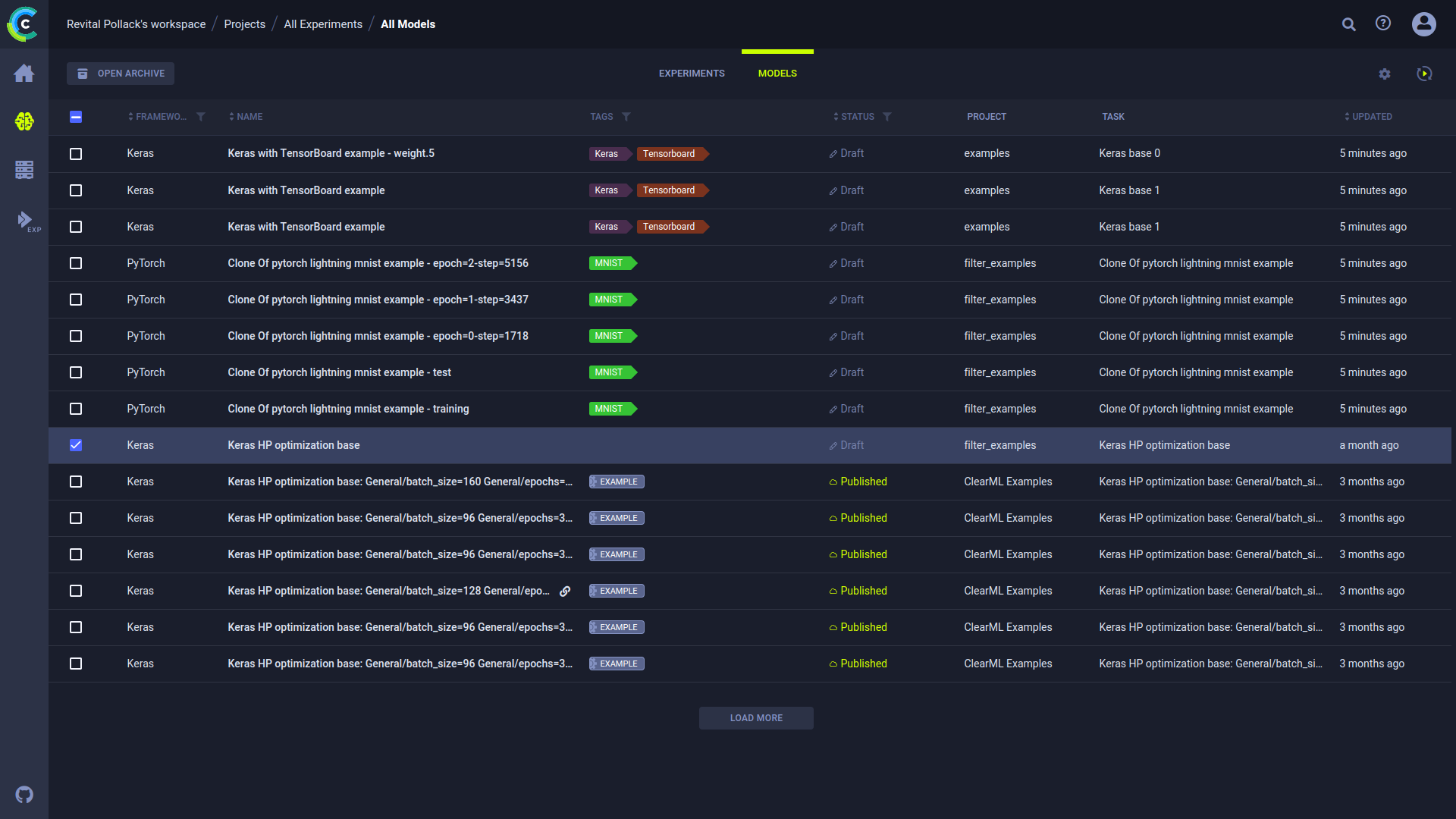Click the search magnifier icon
This screenshot has height=819, width=1456.
point(1348,24)
